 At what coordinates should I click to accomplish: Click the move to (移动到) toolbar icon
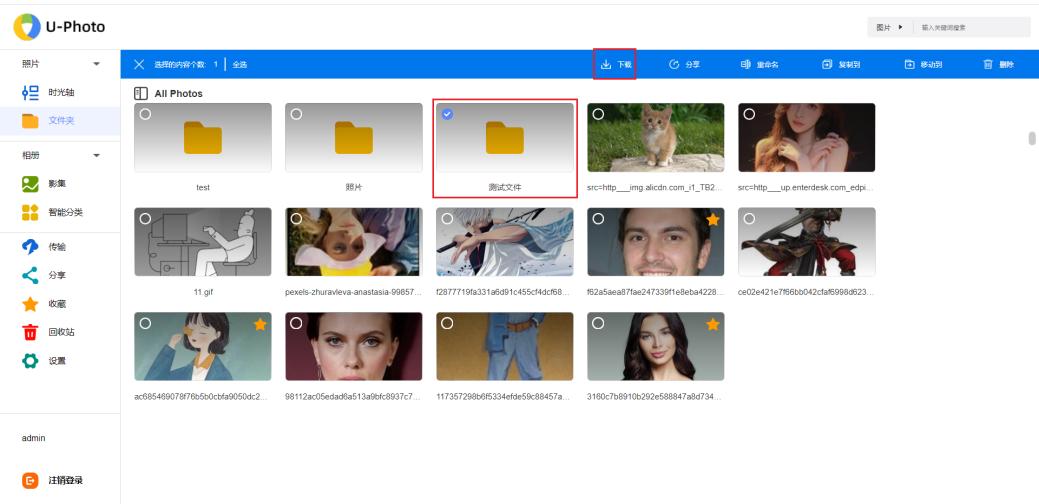click(x=909, y=65)
